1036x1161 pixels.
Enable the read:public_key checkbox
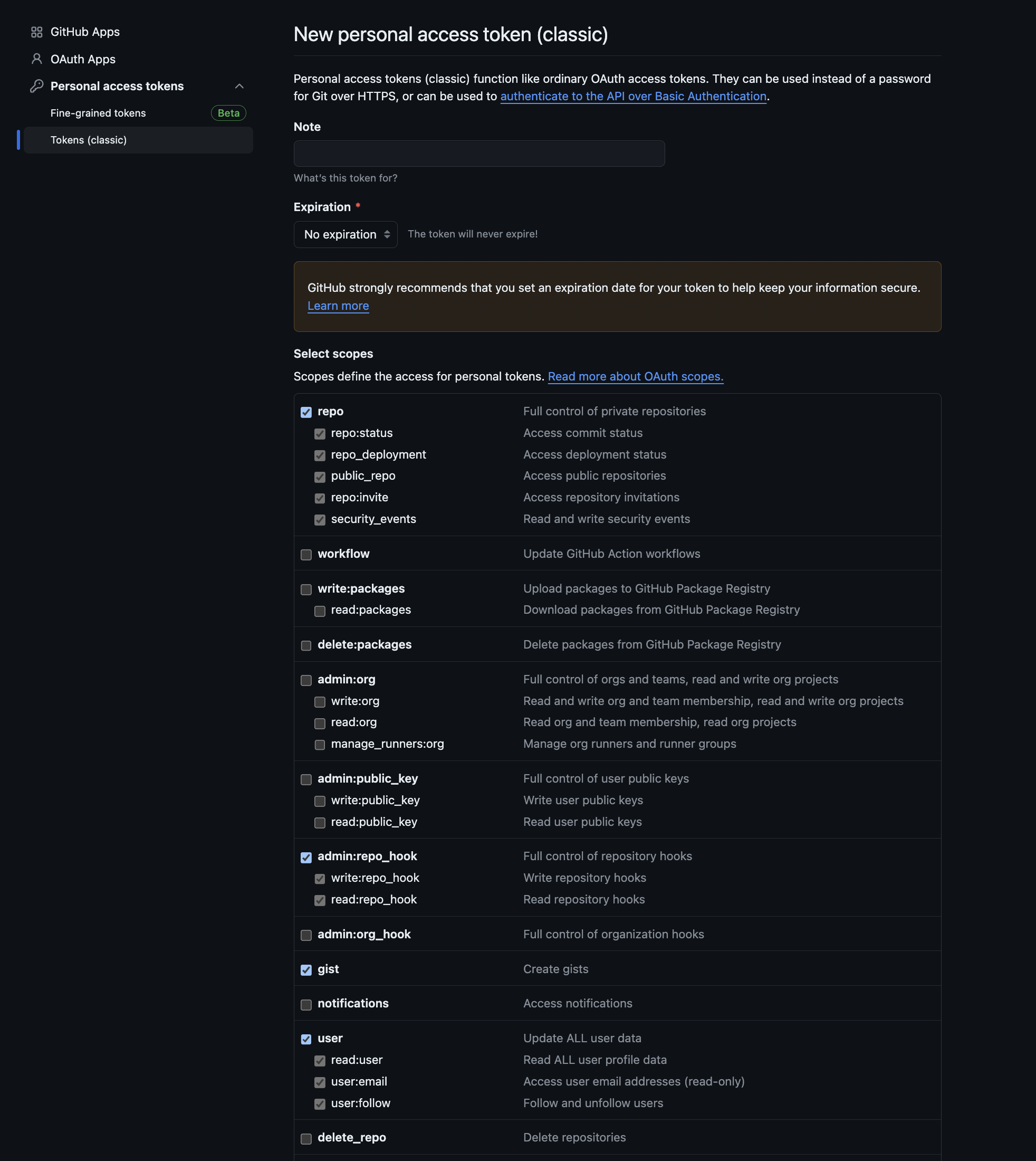[x=320, y=822]
